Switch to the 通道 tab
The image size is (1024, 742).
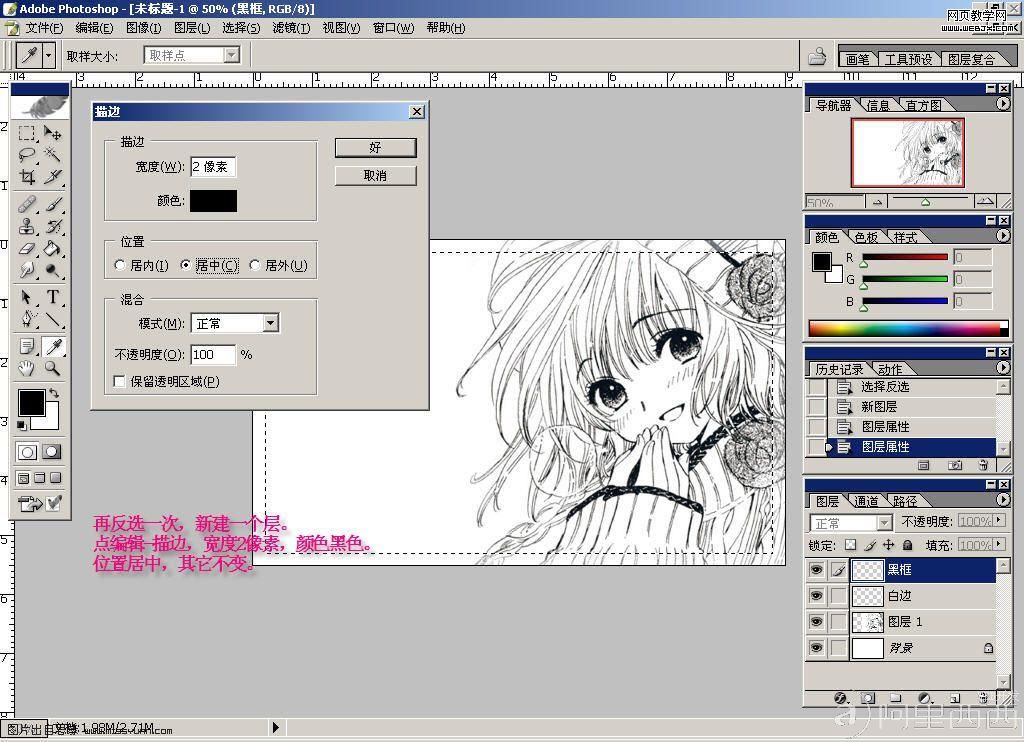tap(866, 501)
